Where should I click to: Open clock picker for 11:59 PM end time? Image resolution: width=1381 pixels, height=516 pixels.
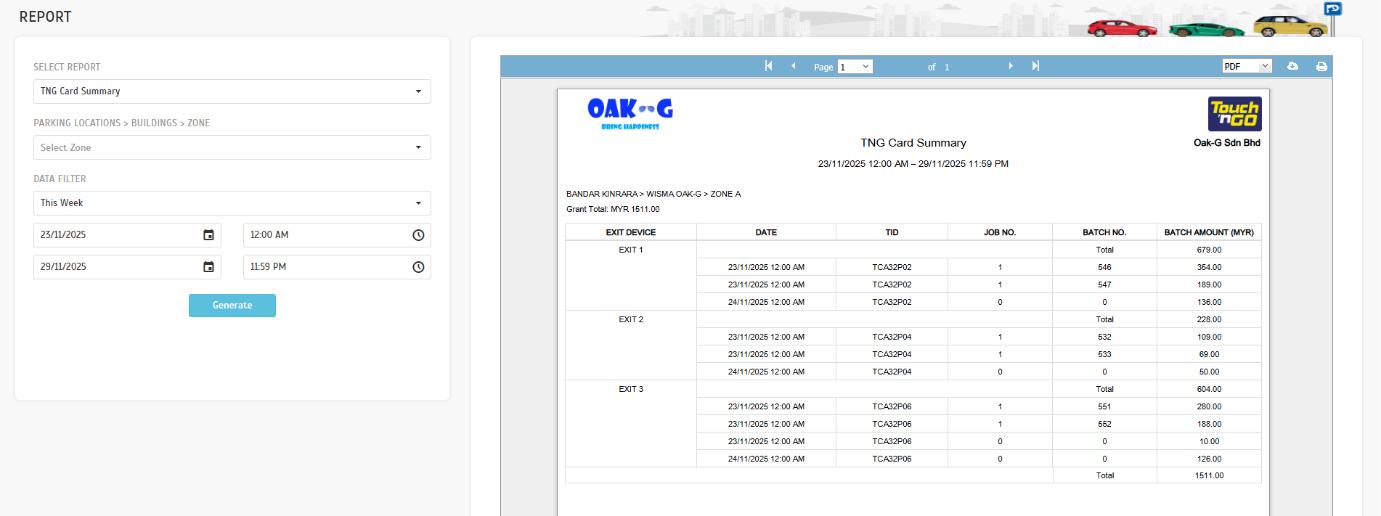[418, 267]
